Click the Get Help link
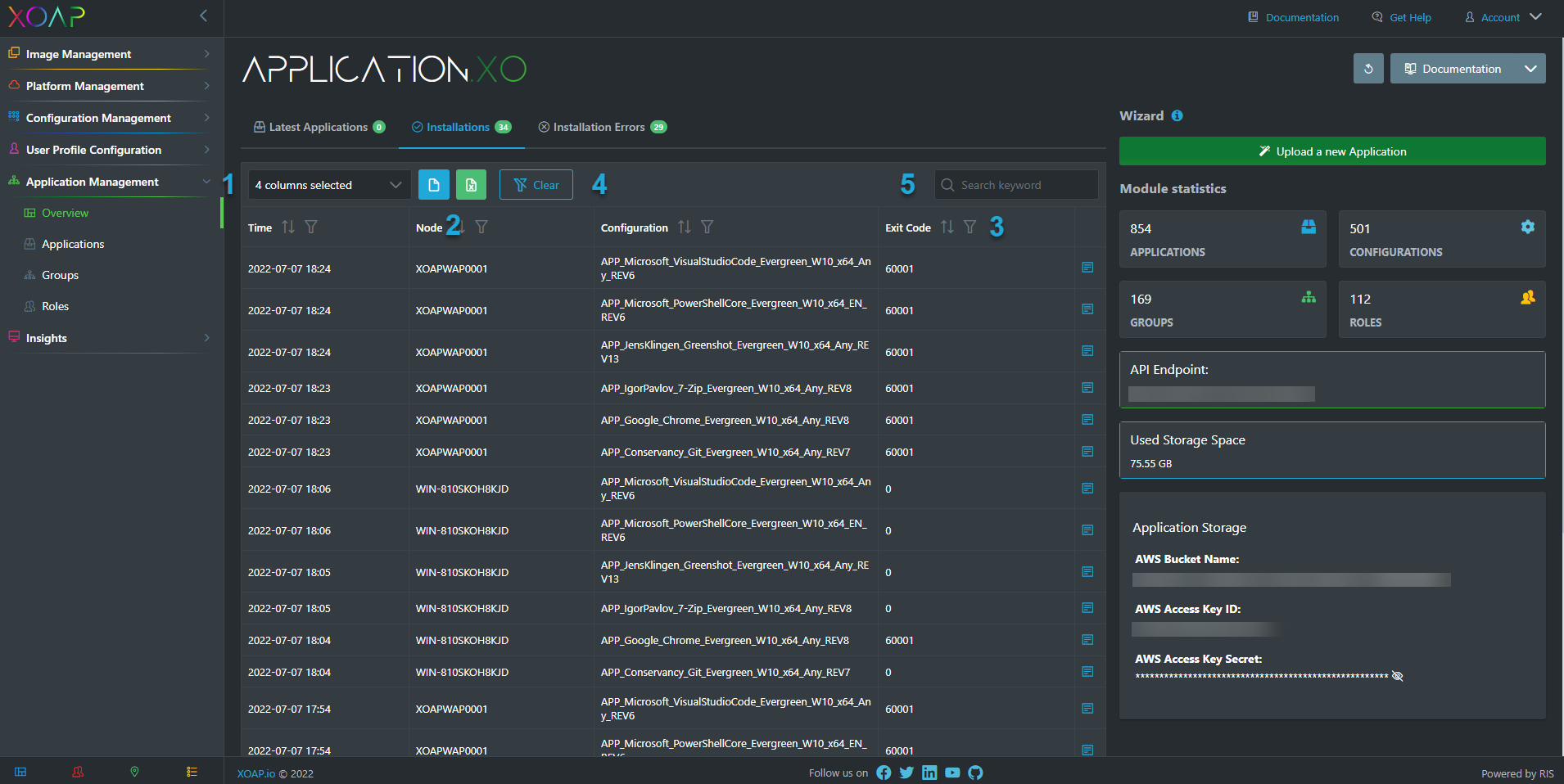The image size is (1564, 784). [1402, 17]
